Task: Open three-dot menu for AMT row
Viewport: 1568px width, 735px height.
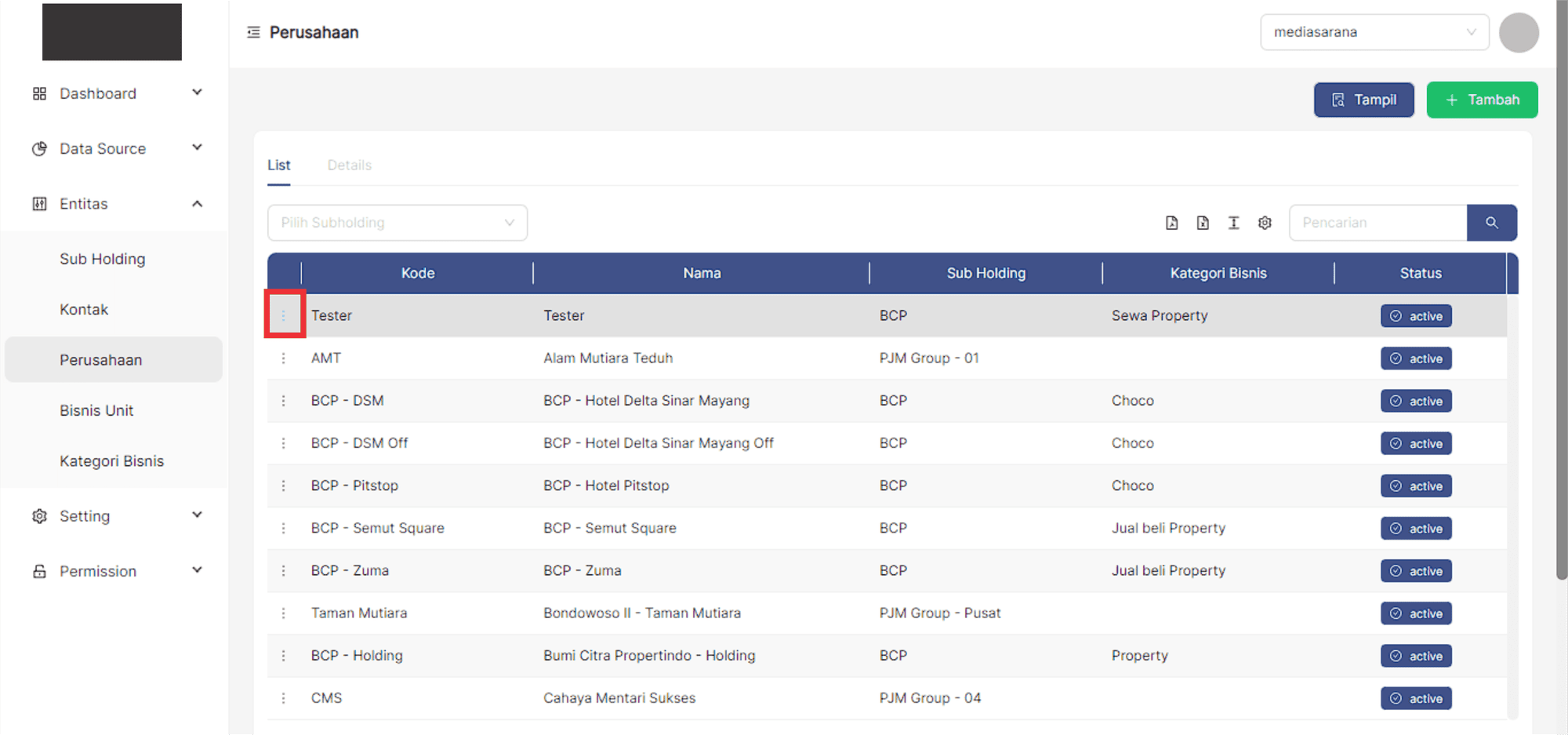Action: [x=284, y=358]
